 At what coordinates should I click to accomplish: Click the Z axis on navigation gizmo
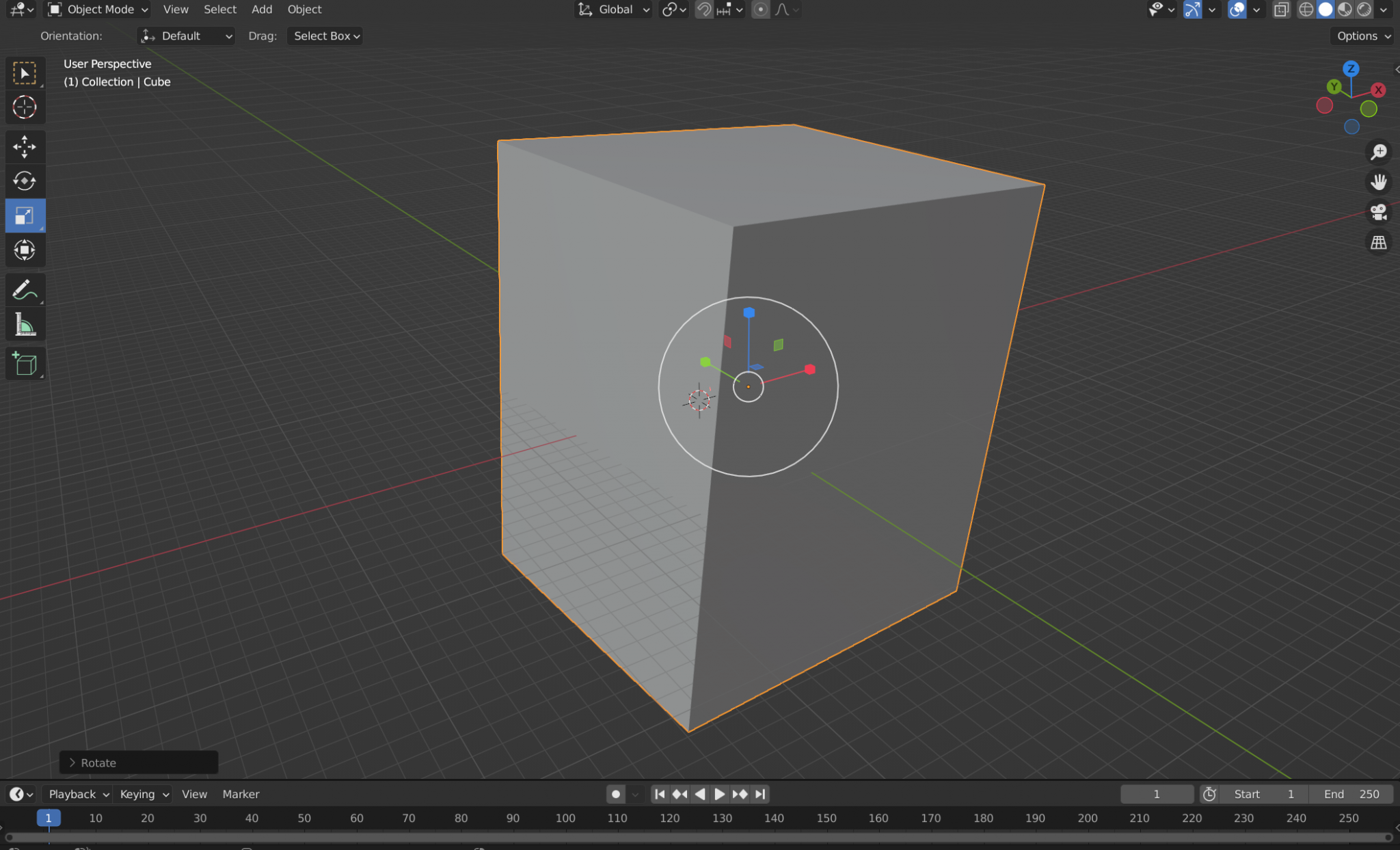1351,68
